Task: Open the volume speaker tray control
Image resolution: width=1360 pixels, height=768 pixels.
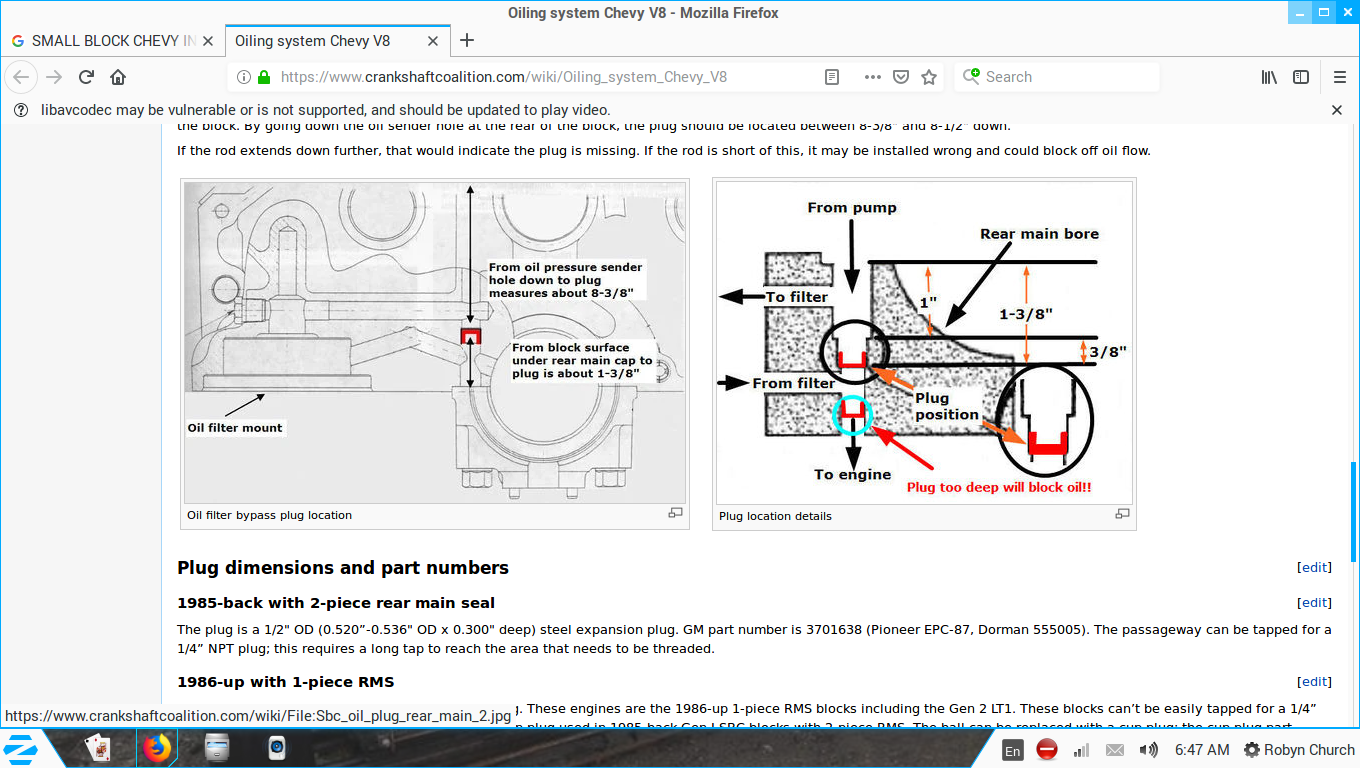Action: 1148,750
